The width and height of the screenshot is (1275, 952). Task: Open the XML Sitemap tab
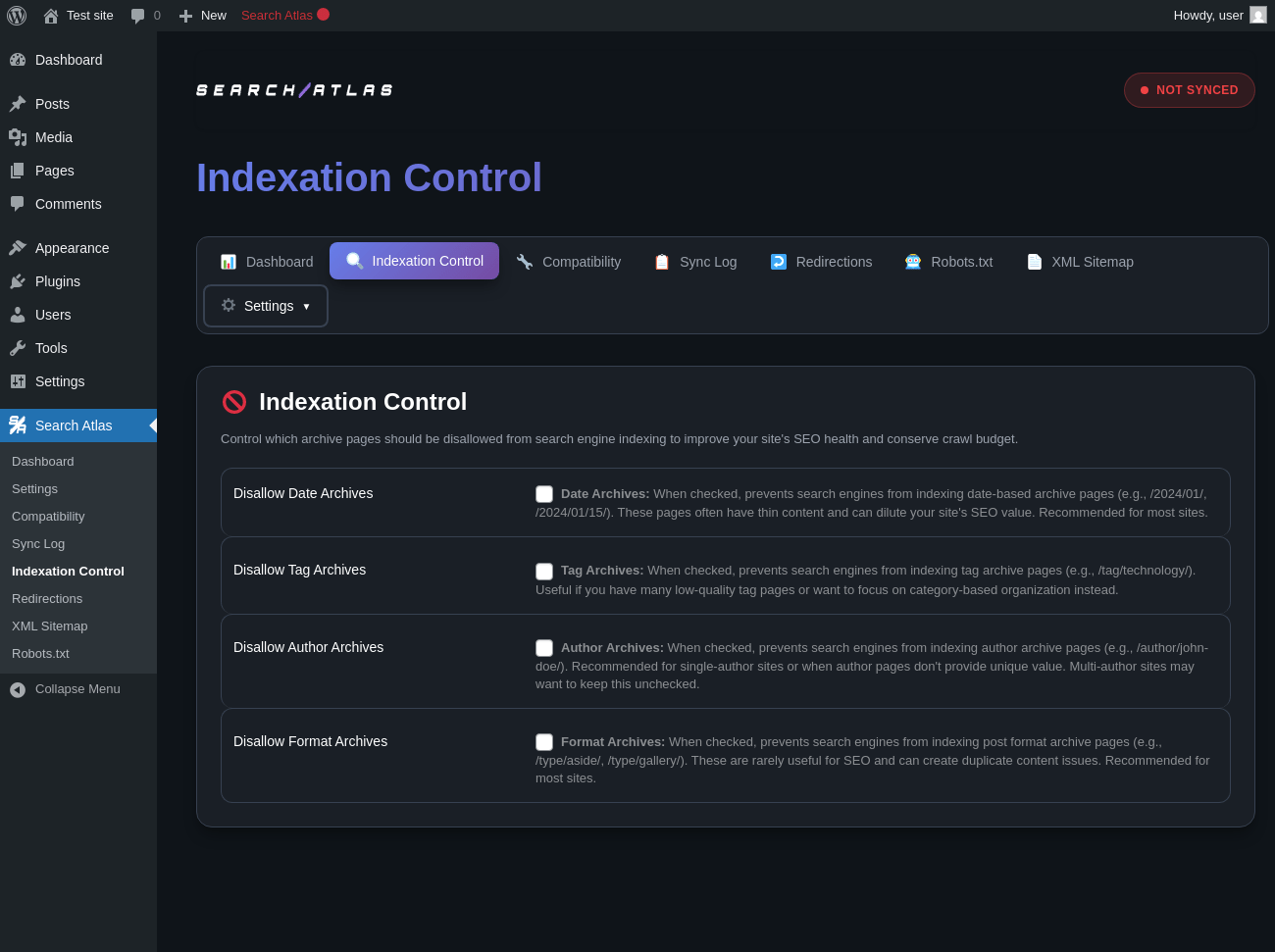tap(1080, 262)
